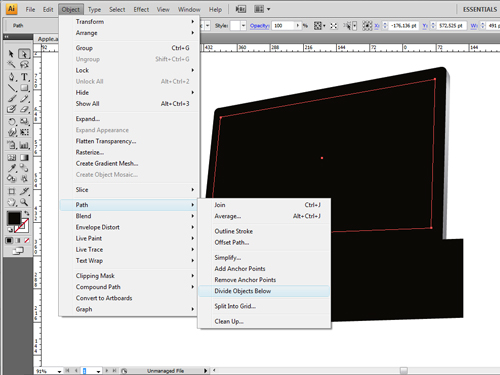Select the Blob Brush tool

11,109
